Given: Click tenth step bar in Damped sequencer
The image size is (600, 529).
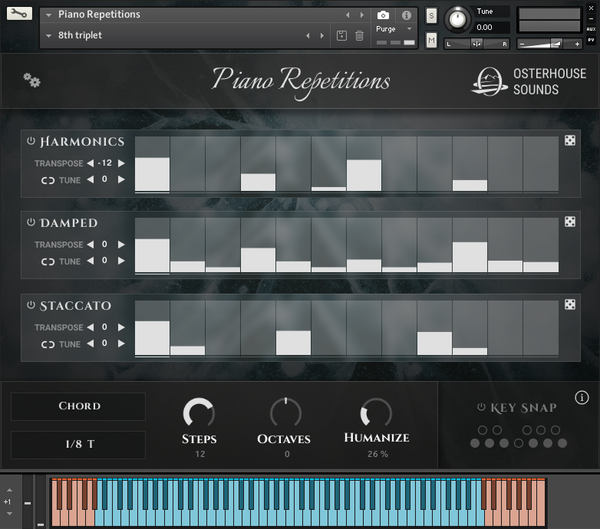Looking at the screenshot, I should tap(470, 245).
